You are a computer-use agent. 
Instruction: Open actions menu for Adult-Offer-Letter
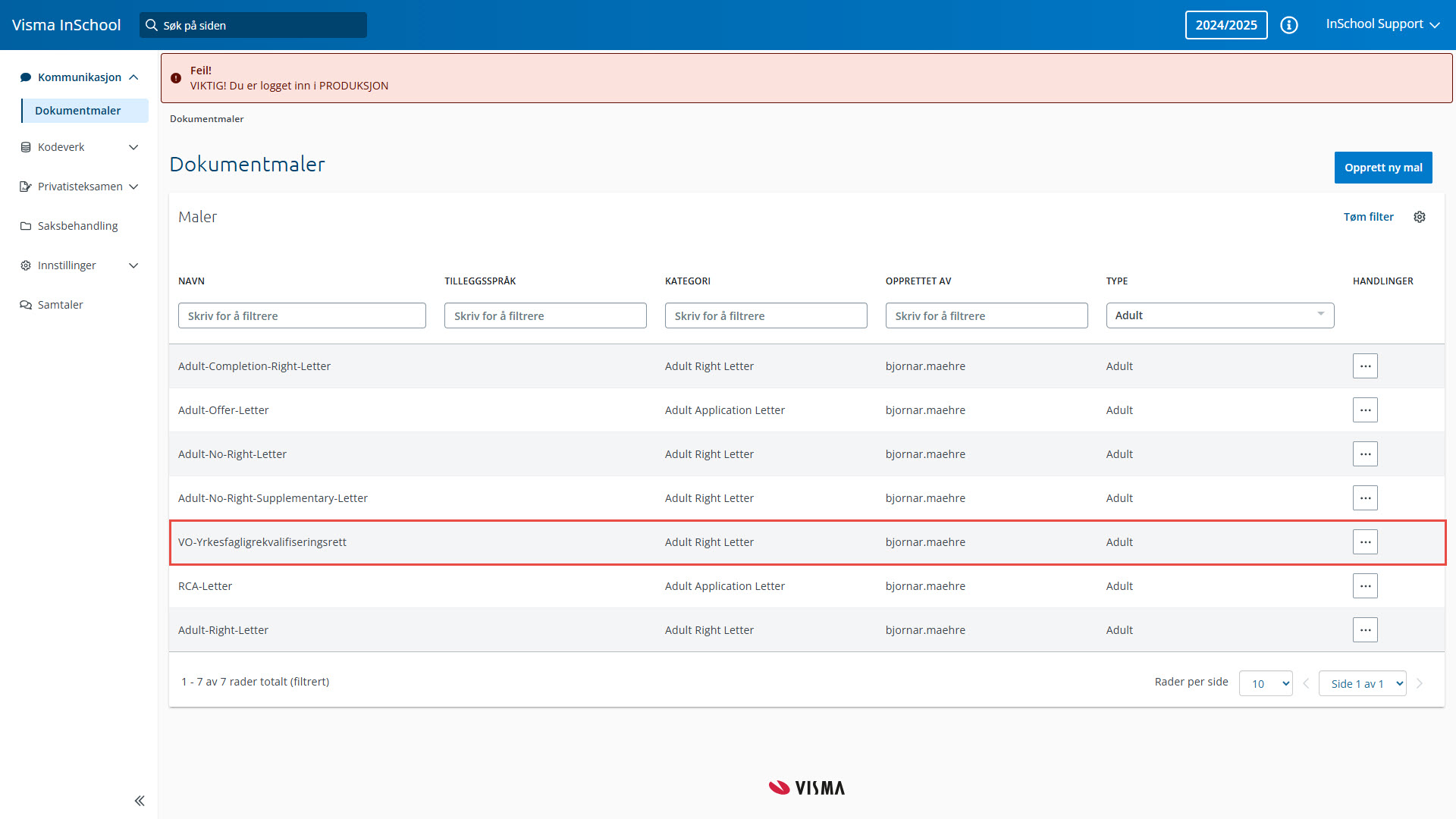[1365, 410]
